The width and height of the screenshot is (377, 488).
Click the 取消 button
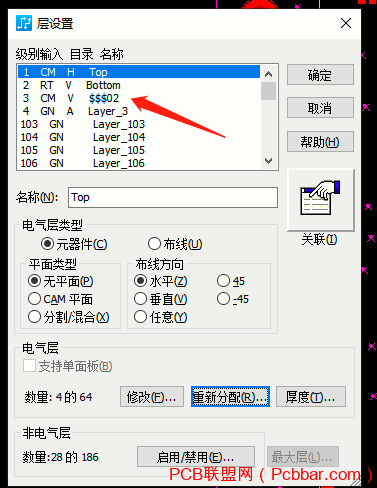tap(320, 108)
